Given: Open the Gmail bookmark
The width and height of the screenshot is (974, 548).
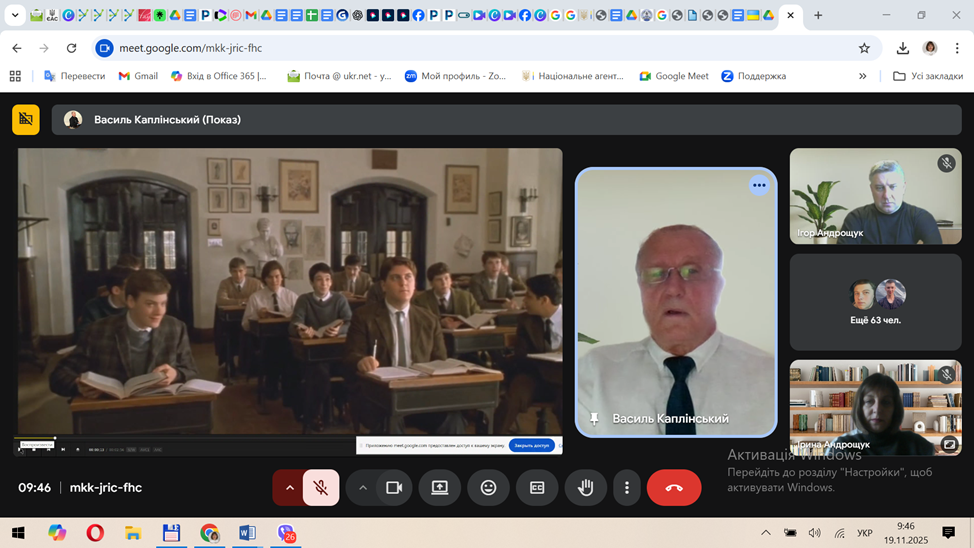Looking at the screenshot, I should 138,76.
